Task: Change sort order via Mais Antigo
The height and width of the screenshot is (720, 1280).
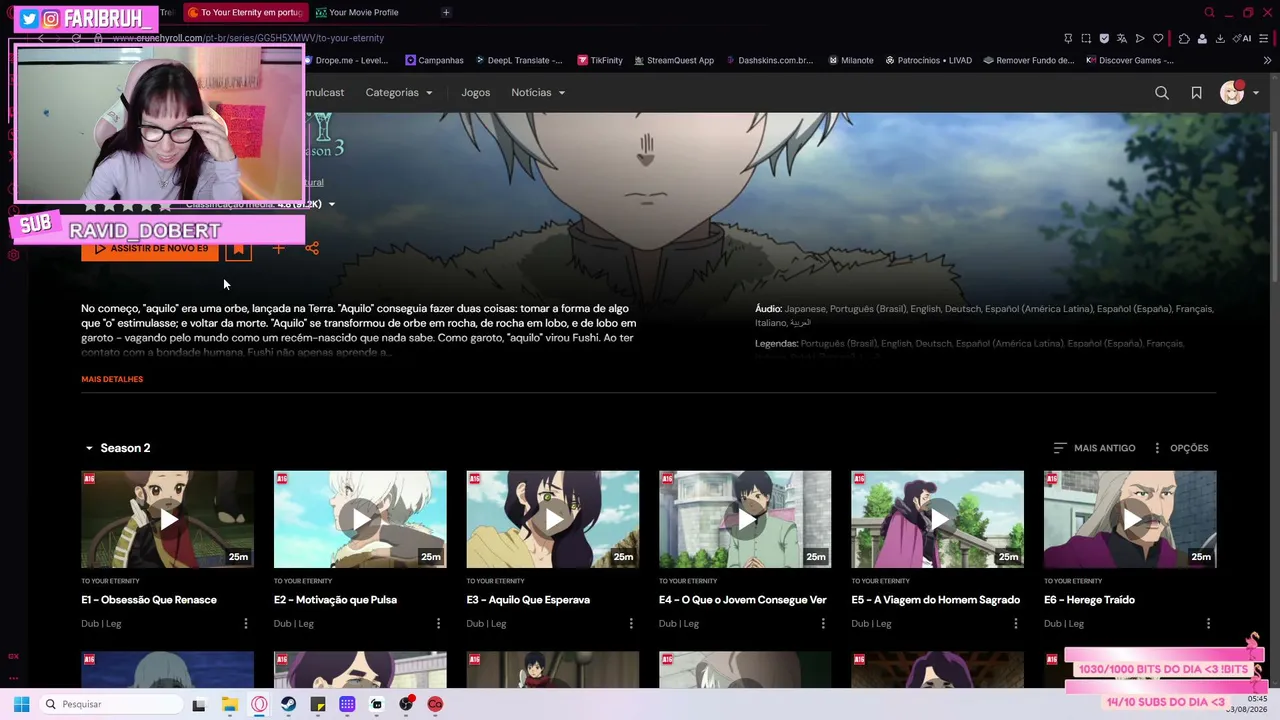Action: pos(1094,448)
